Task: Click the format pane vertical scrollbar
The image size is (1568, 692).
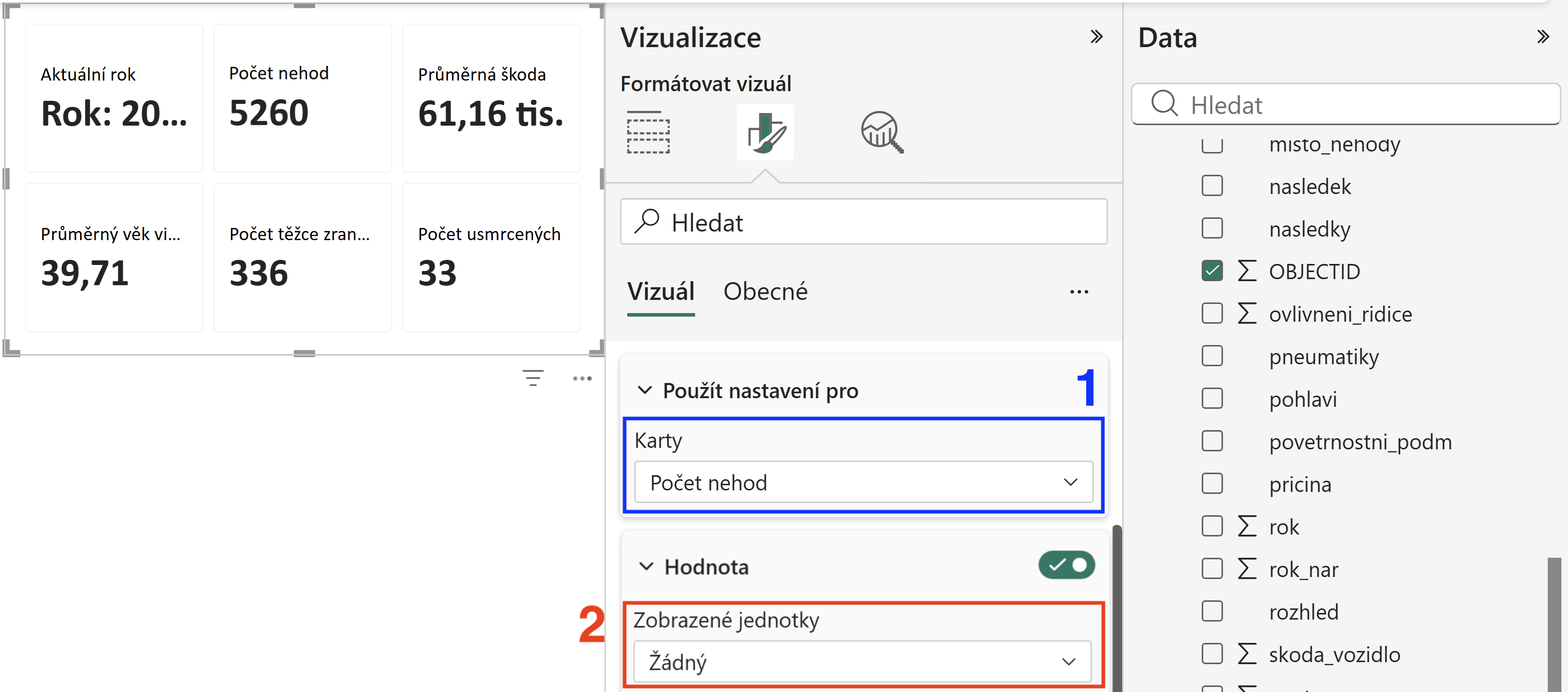Action: point(1117,607)
